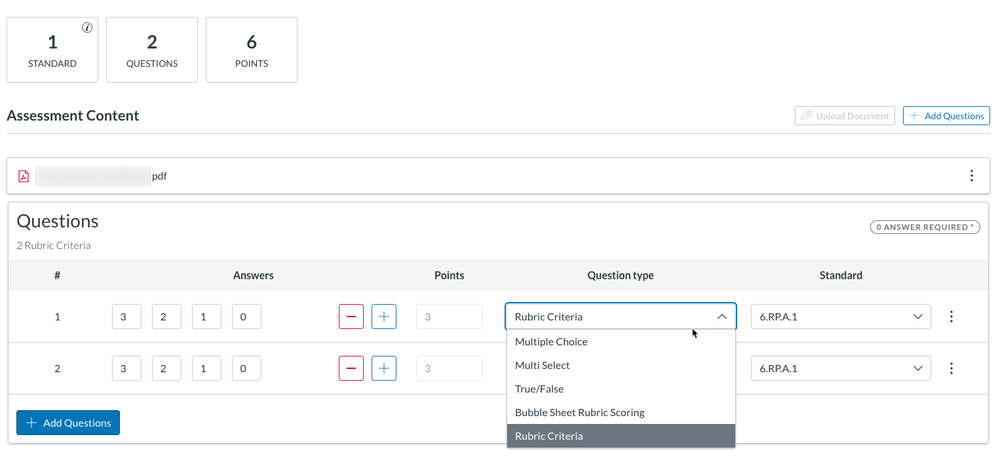Click the Upload Document button
The height and width of the screenshot is (460, 998).
click(844, 116)
